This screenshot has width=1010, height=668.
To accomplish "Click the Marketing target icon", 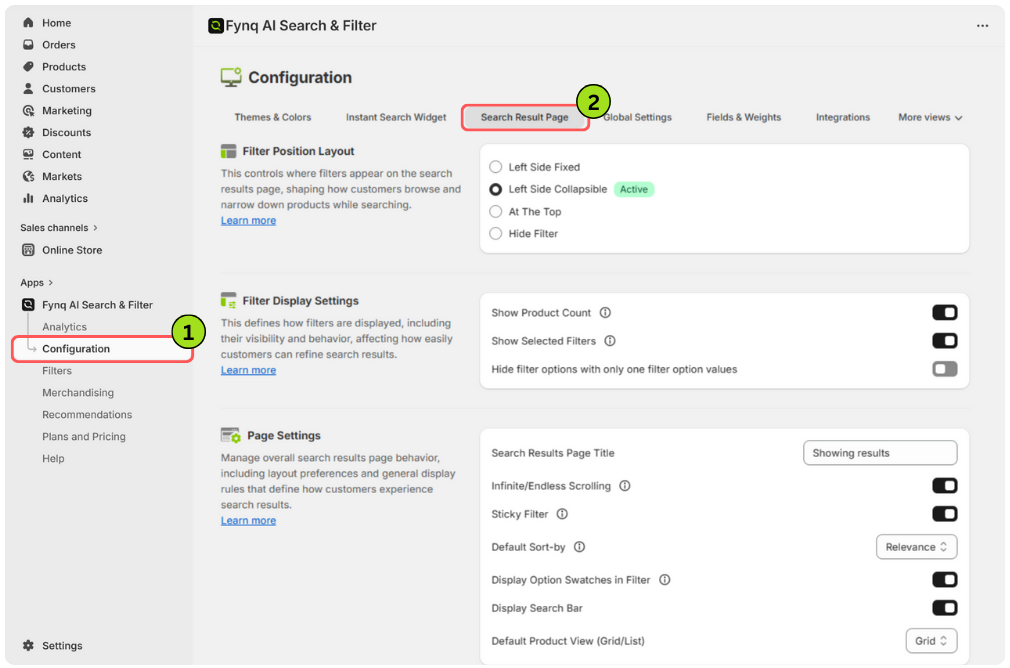I will [x=28, y=110].
